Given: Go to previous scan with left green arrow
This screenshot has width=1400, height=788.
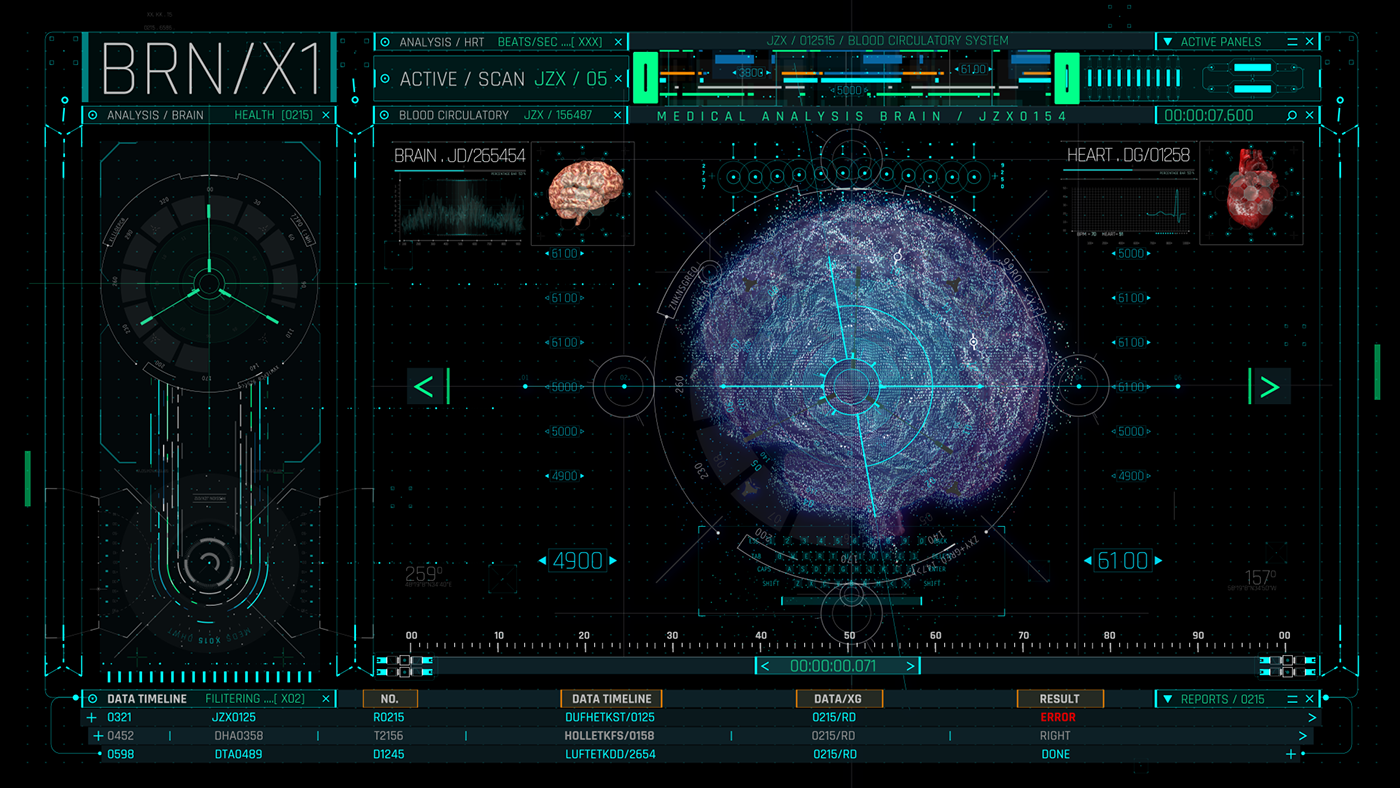Looking at the screenshot, I should pos(425,386).
